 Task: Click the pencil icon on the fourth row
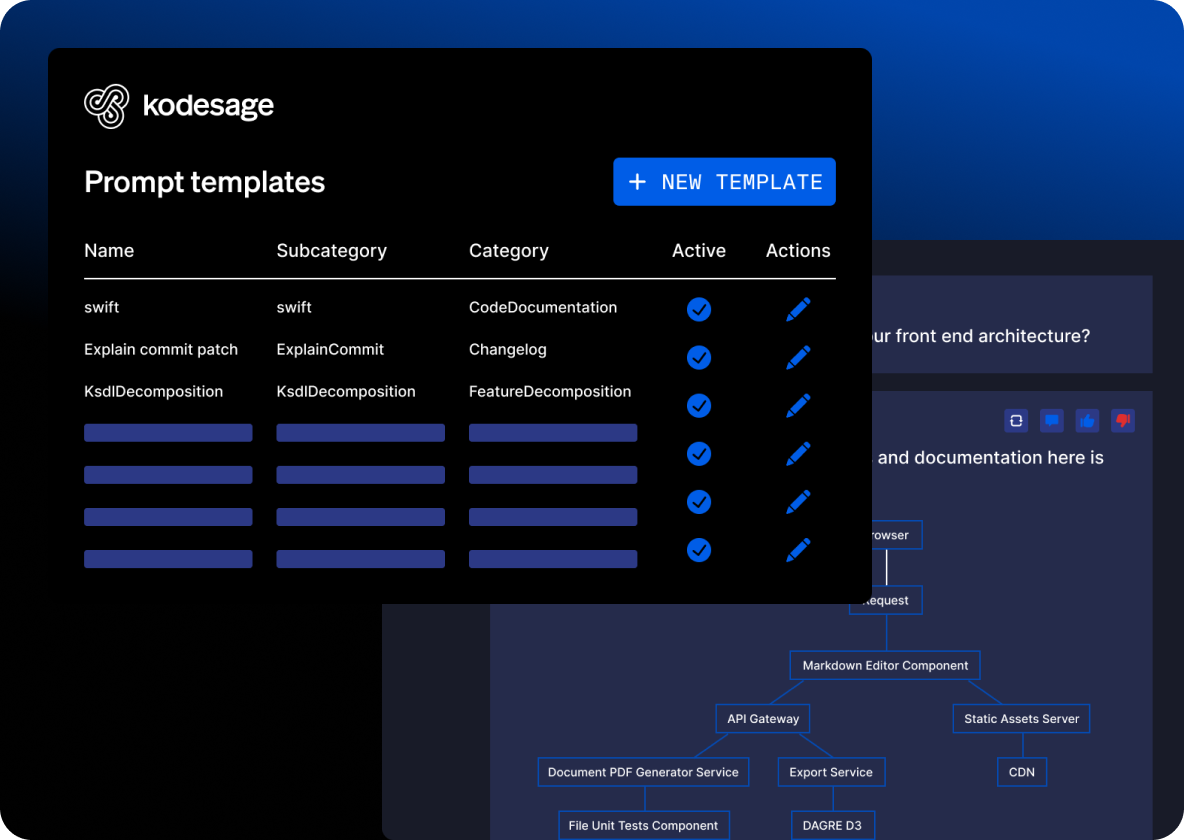pyautogui.click(x=798, y=453)
